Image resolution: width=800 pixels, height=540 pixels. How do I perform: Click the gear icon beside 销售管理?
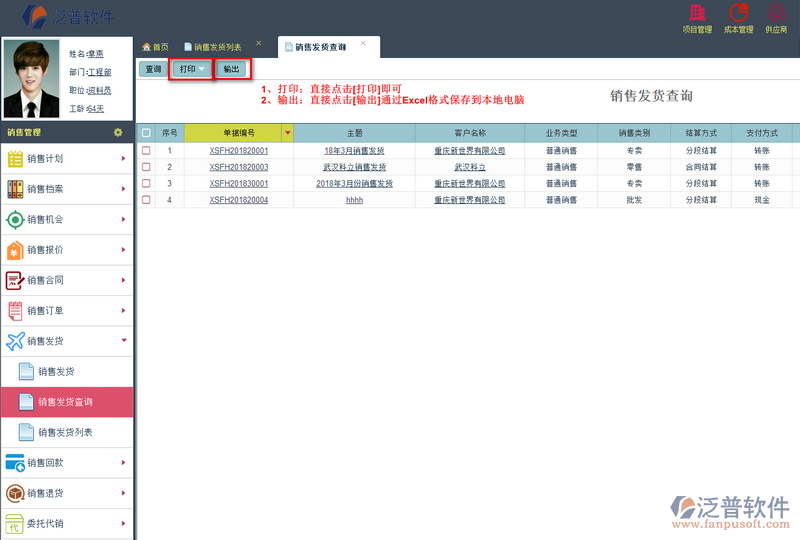[x=118, y=132]
